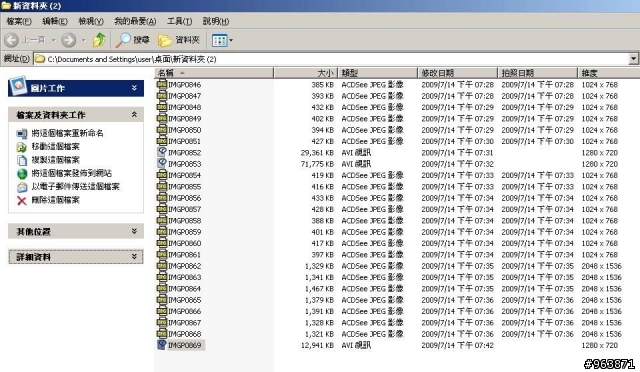Select the IMGP0846 JPEG file icon

pos(162,84)
